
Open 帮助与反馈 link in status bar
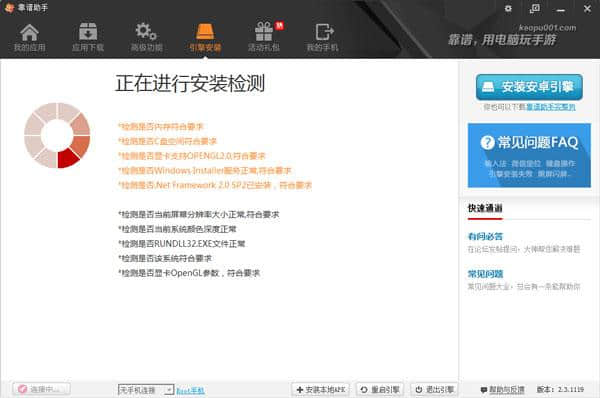[502, 390]
